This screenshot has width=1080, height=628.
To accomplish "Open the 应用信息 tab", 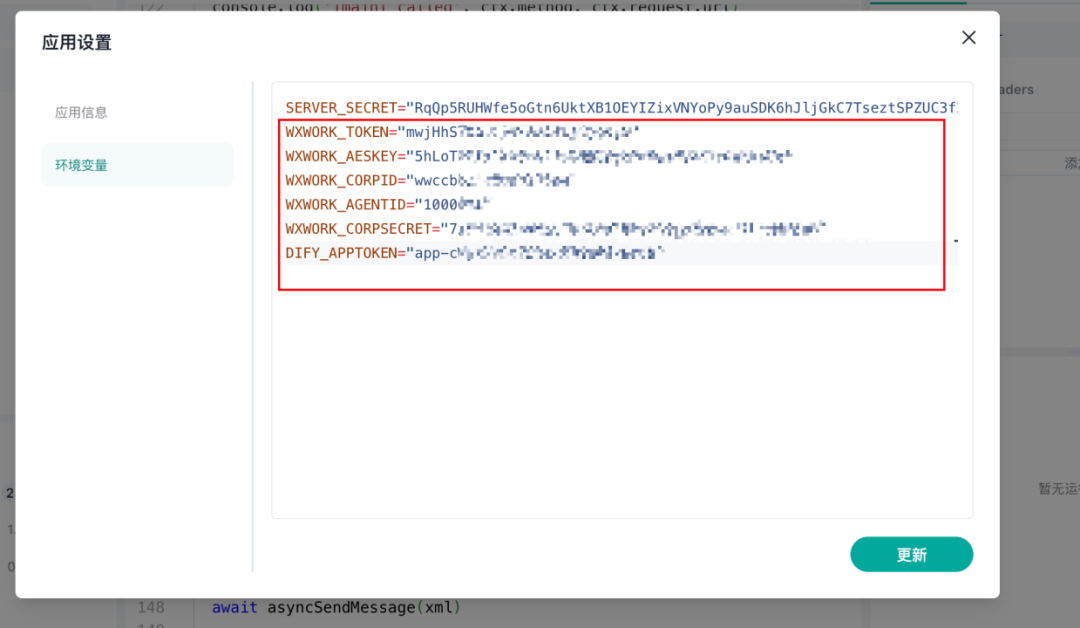I will pyautogui.click(x=81, y=113).
